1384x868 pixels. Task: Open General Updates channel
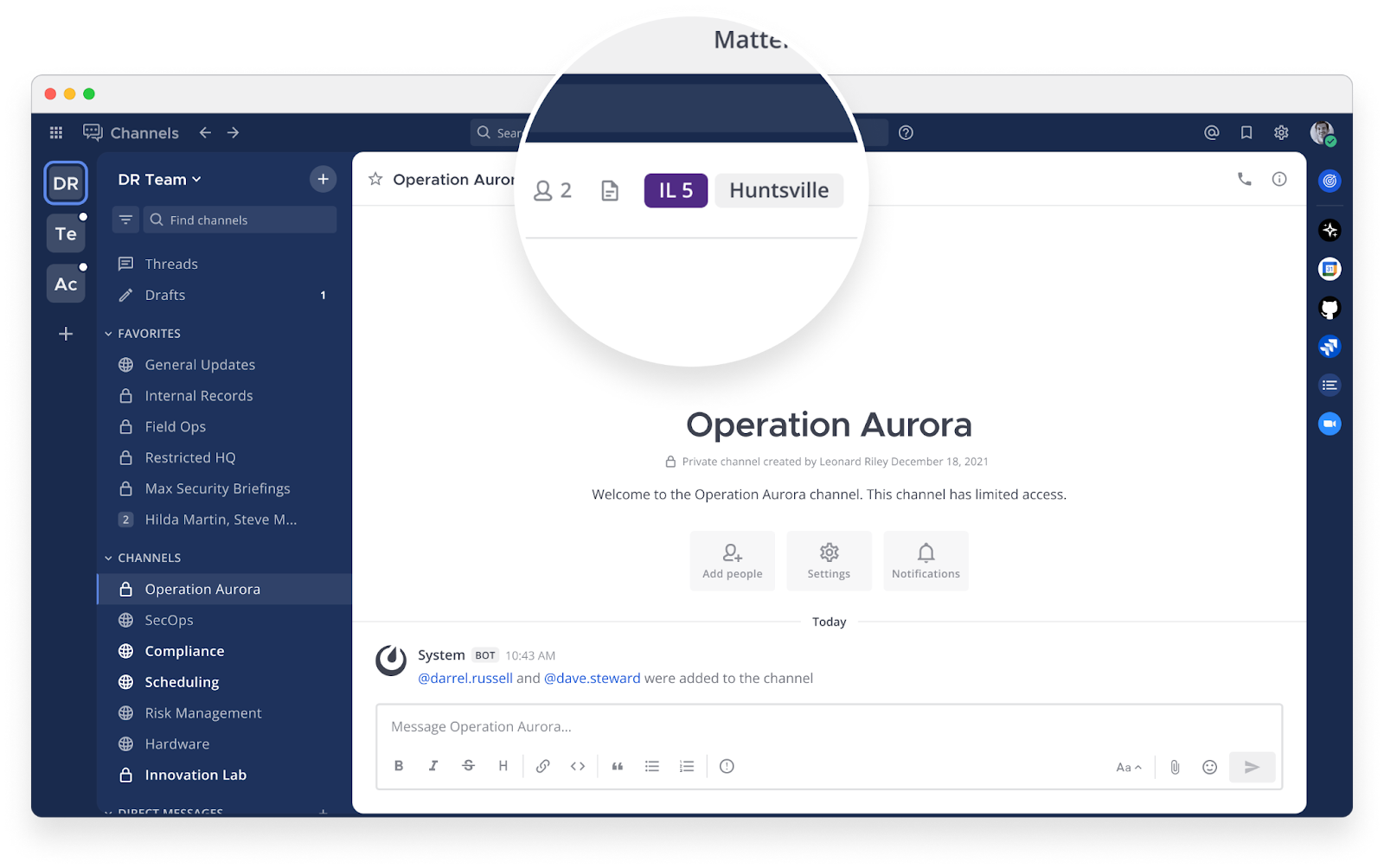point(225,365)
